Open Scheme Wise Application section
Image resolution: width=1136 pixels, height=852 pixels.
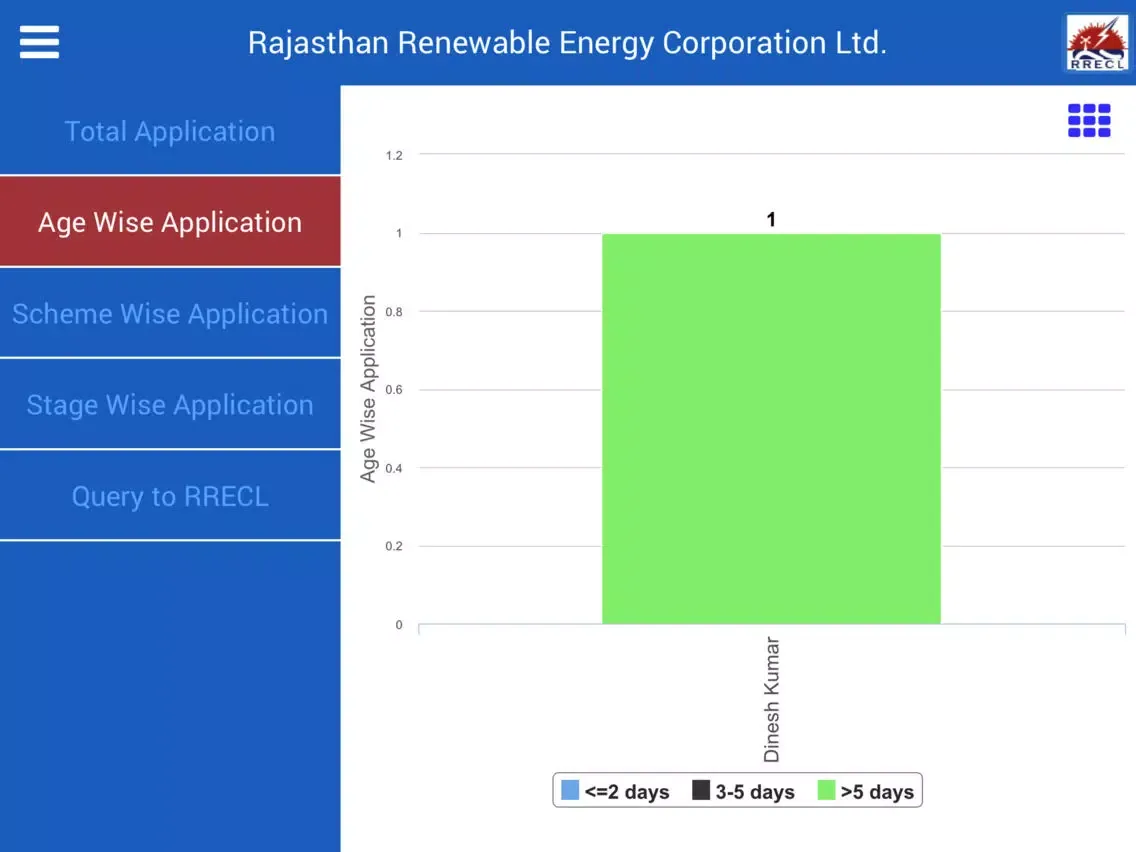click(170, 313)
